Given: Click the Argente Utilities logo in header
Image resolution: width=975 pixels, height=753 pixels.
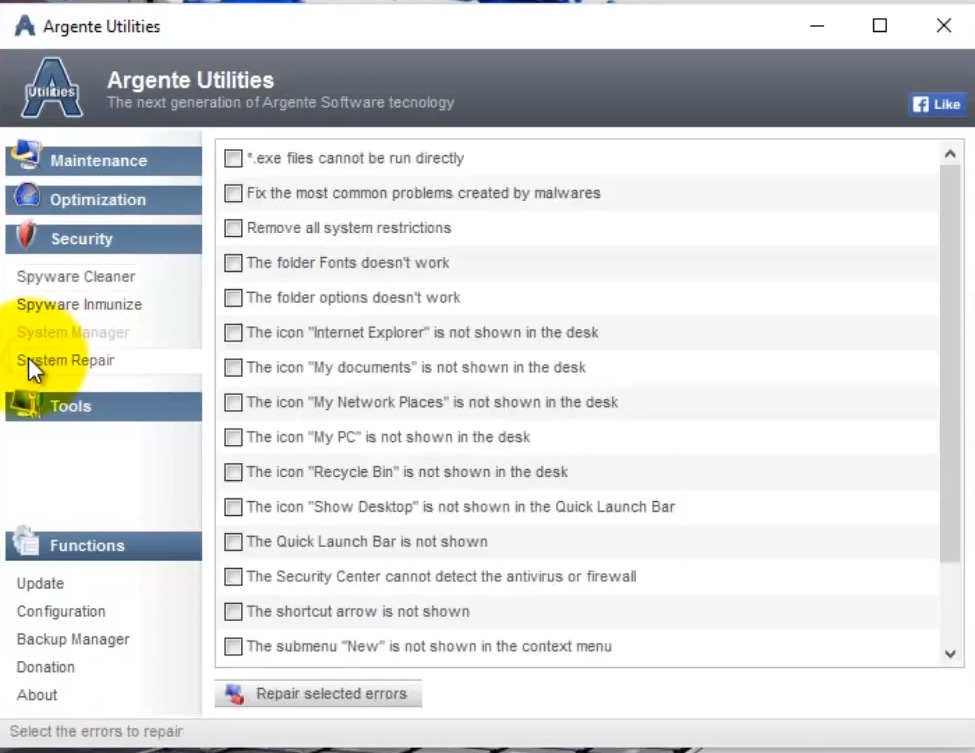Looking at the screenshot, I should (52, 88).
